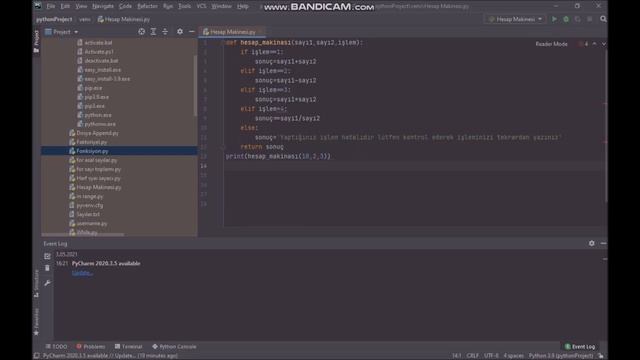Open the Favorites side tool window
Screen dimensions: 640x360
[36, 322]
